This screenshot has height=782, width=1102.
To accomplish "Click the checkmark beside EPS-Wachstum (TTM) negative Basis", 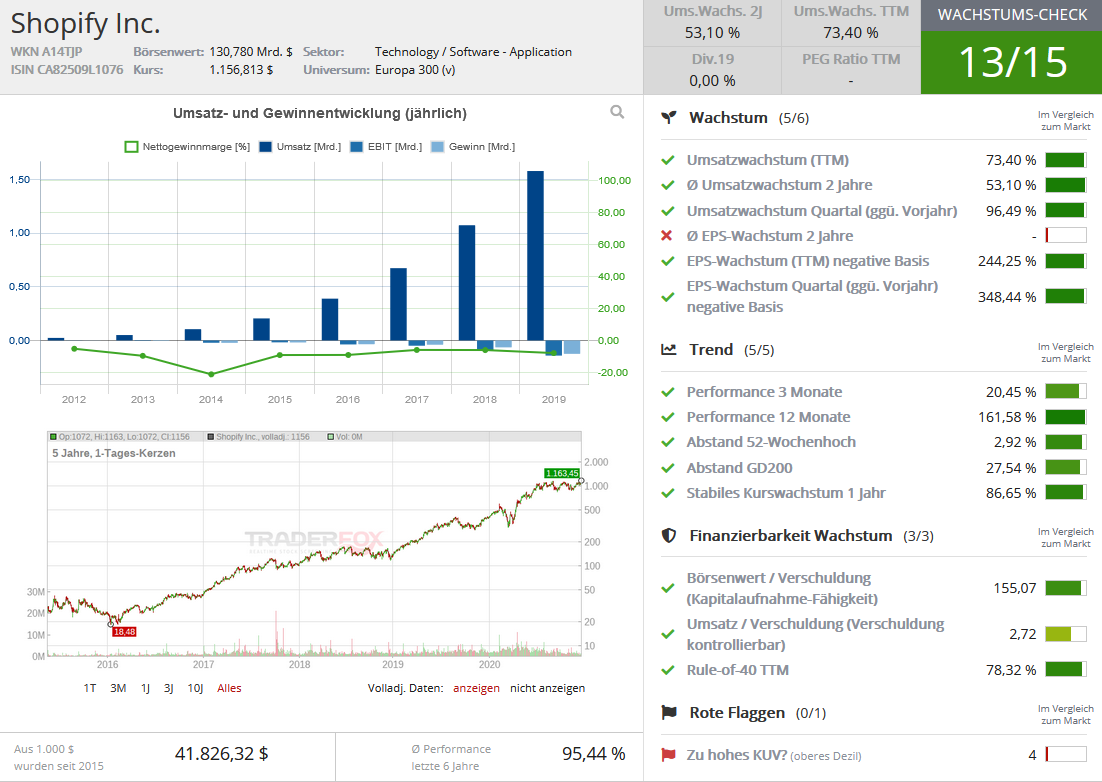I will (668, 261).
